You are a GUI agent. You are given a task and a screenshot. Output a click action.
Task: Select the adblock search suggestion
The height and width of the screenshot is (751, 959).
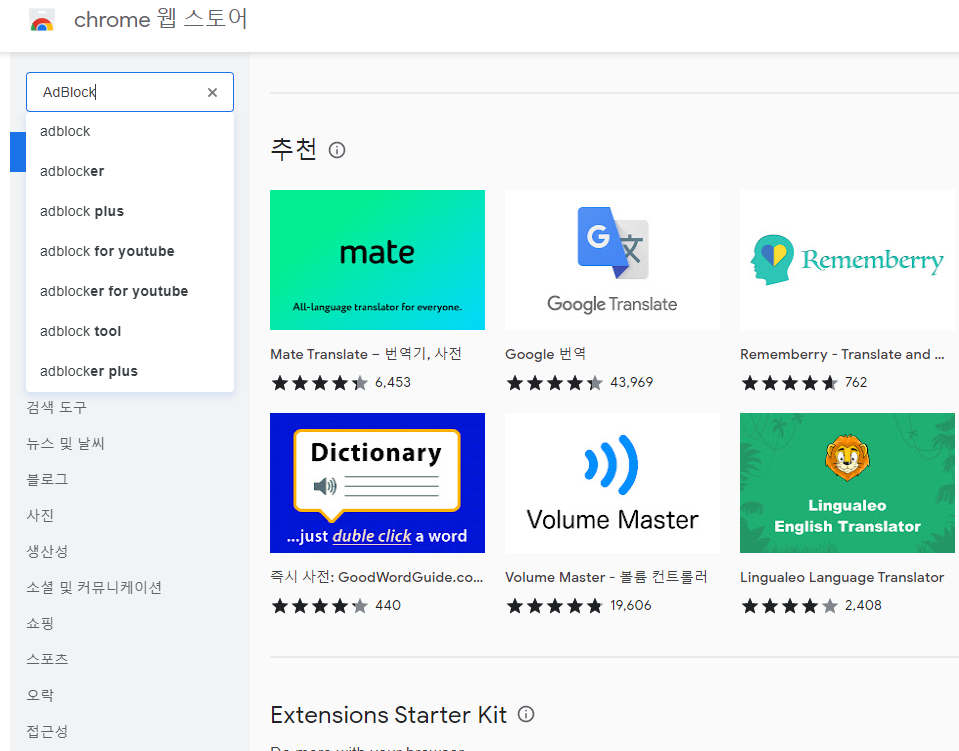(64, 131)
